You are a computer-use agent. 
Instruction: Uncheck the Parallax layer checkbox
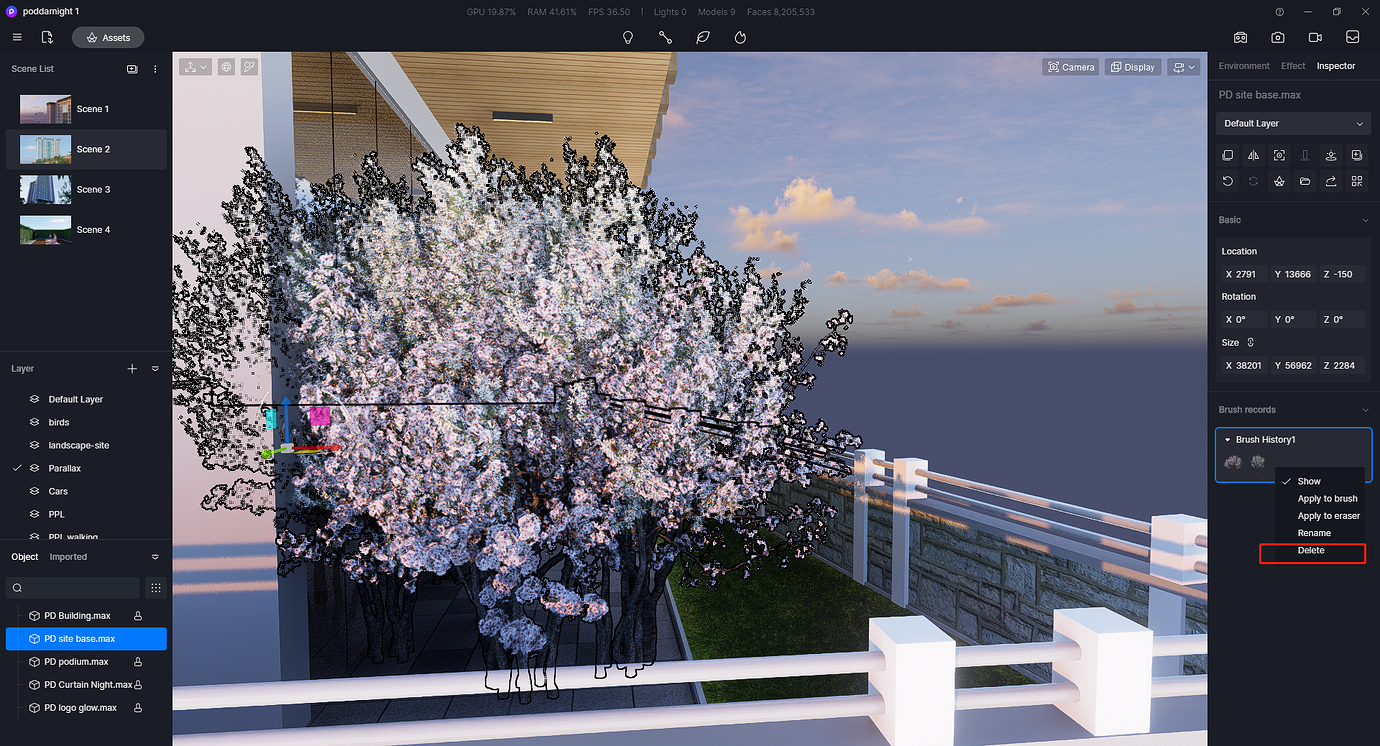click(x=15, y=467)
